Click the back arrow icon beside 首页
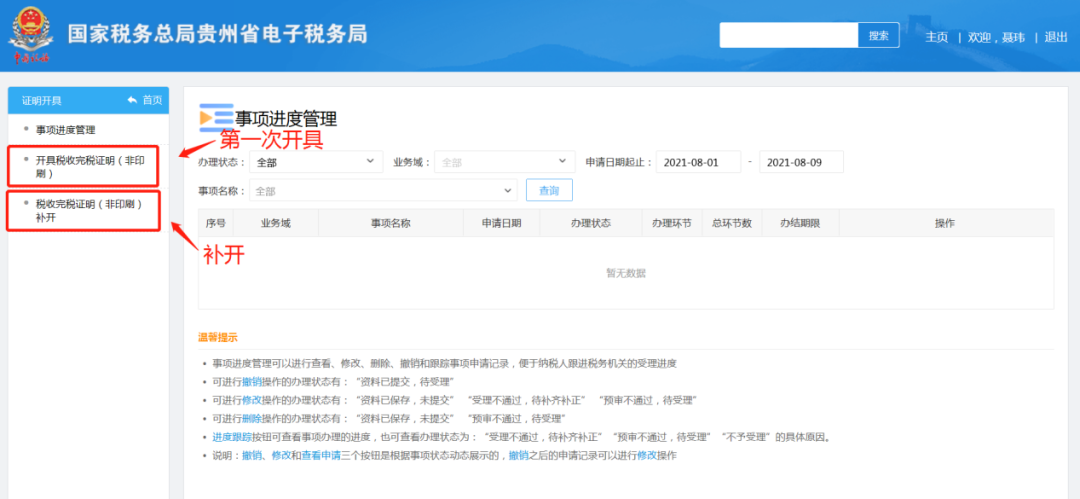The height and width of the screenshot is (499, 1080). click(132, 100)
